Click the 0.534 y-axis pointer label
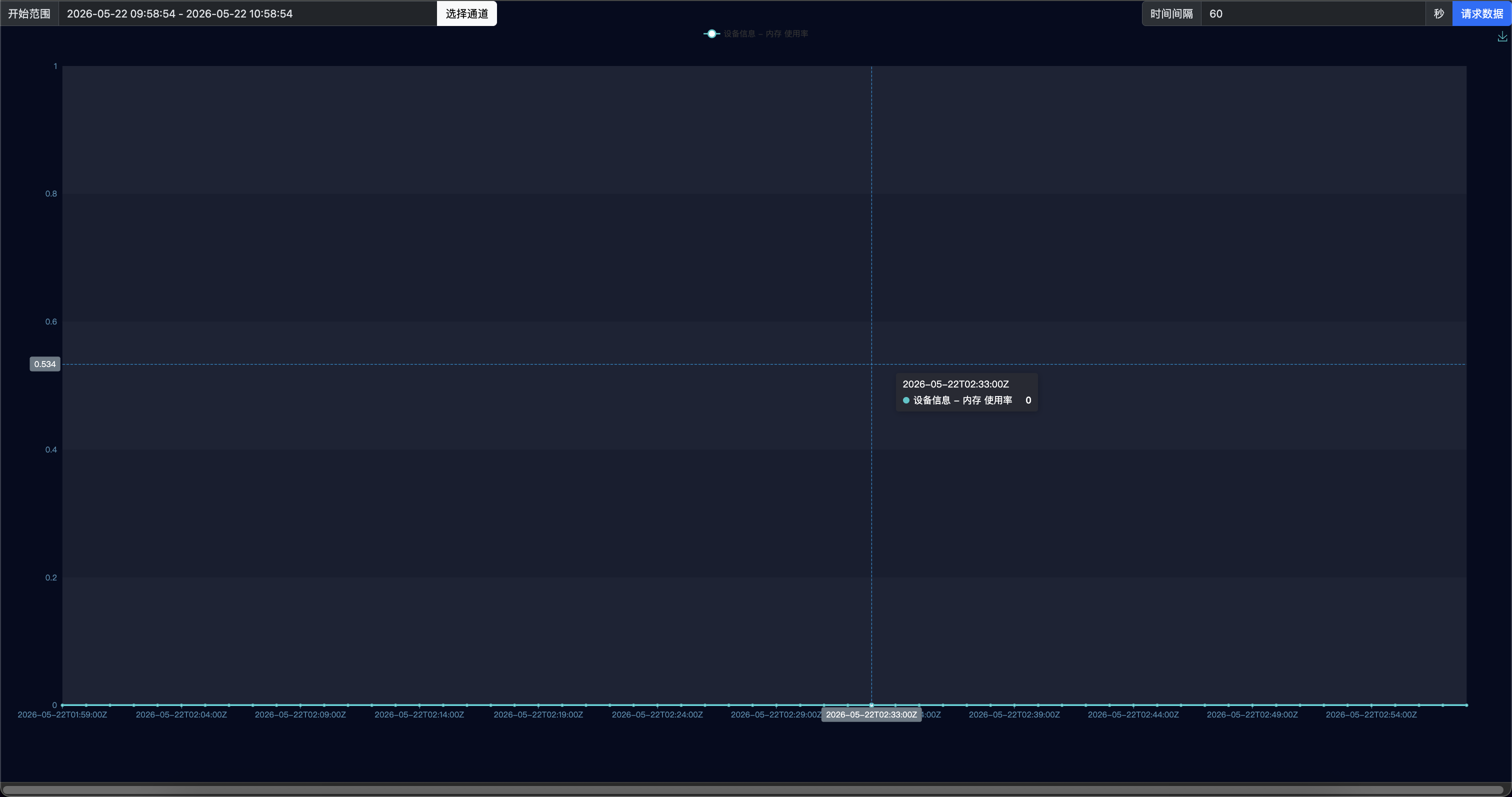 point(45,364)
